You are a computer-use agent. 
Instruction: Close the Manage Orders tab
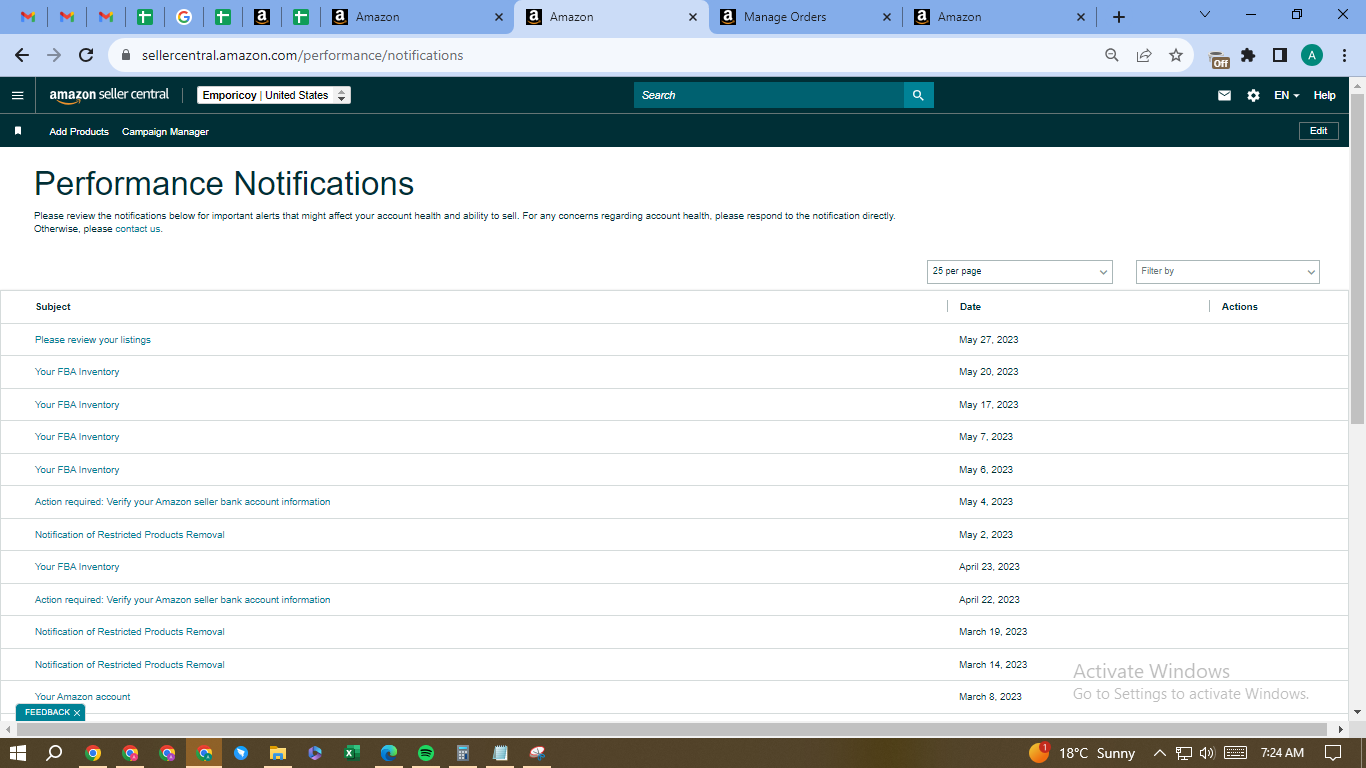pyautogui.click(x=886, y=17)
